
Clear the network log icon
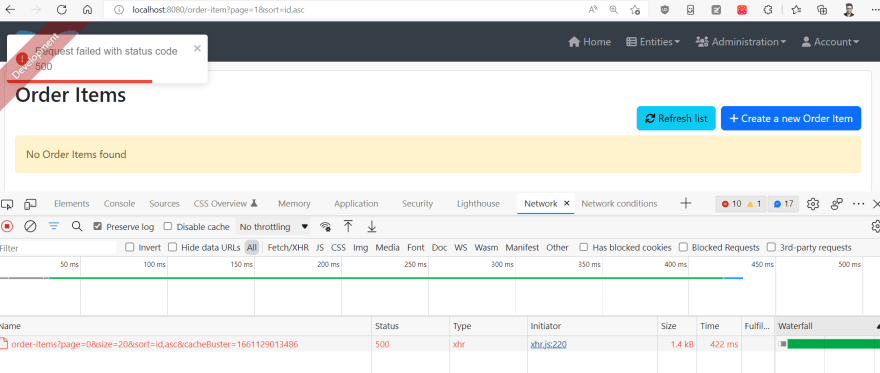[x=30, y=226]
